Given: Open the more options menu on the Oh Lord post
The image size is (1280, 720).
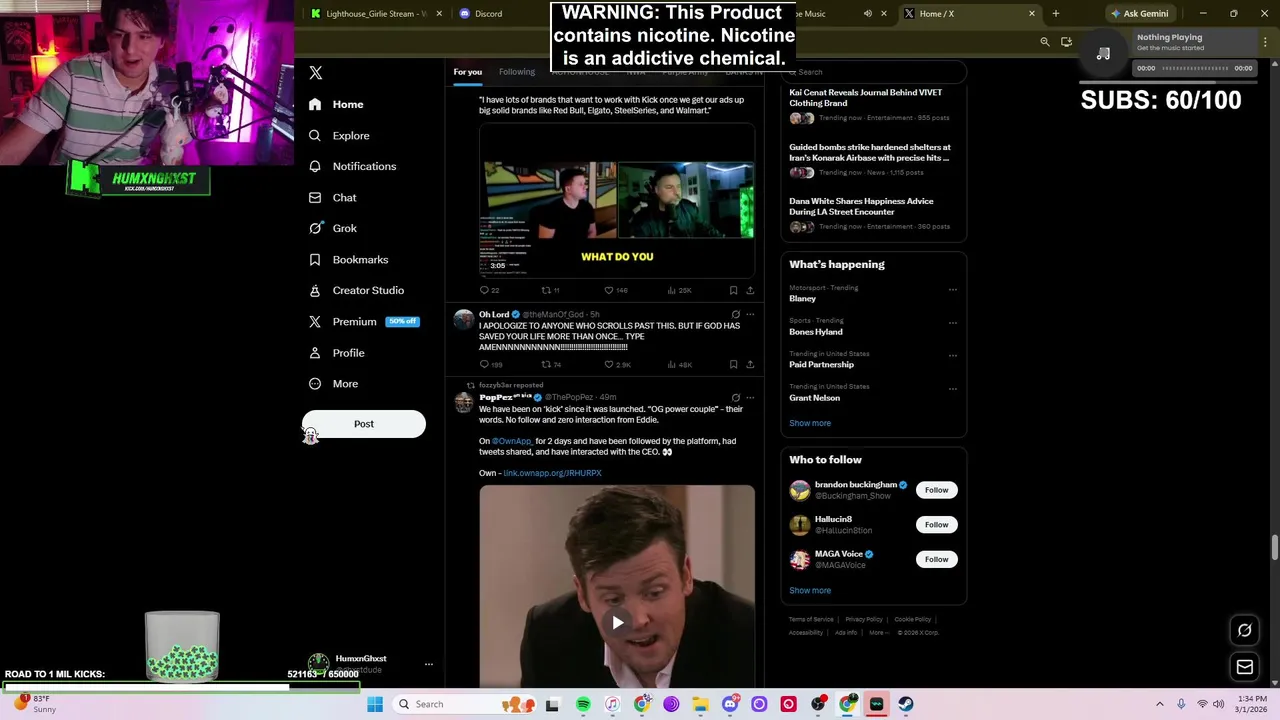Looking at the screenshot, I should (750, 314).
